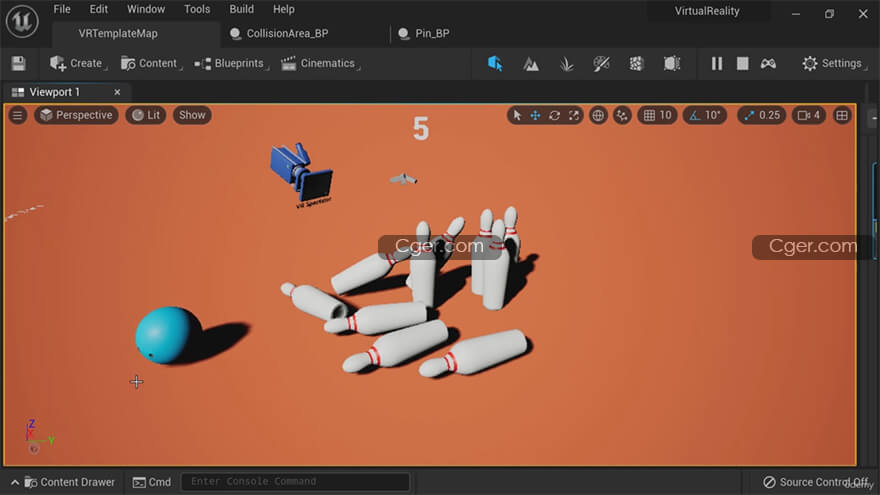Select the translate gizmo tool

pyautogui.click(x=535, y=115)
